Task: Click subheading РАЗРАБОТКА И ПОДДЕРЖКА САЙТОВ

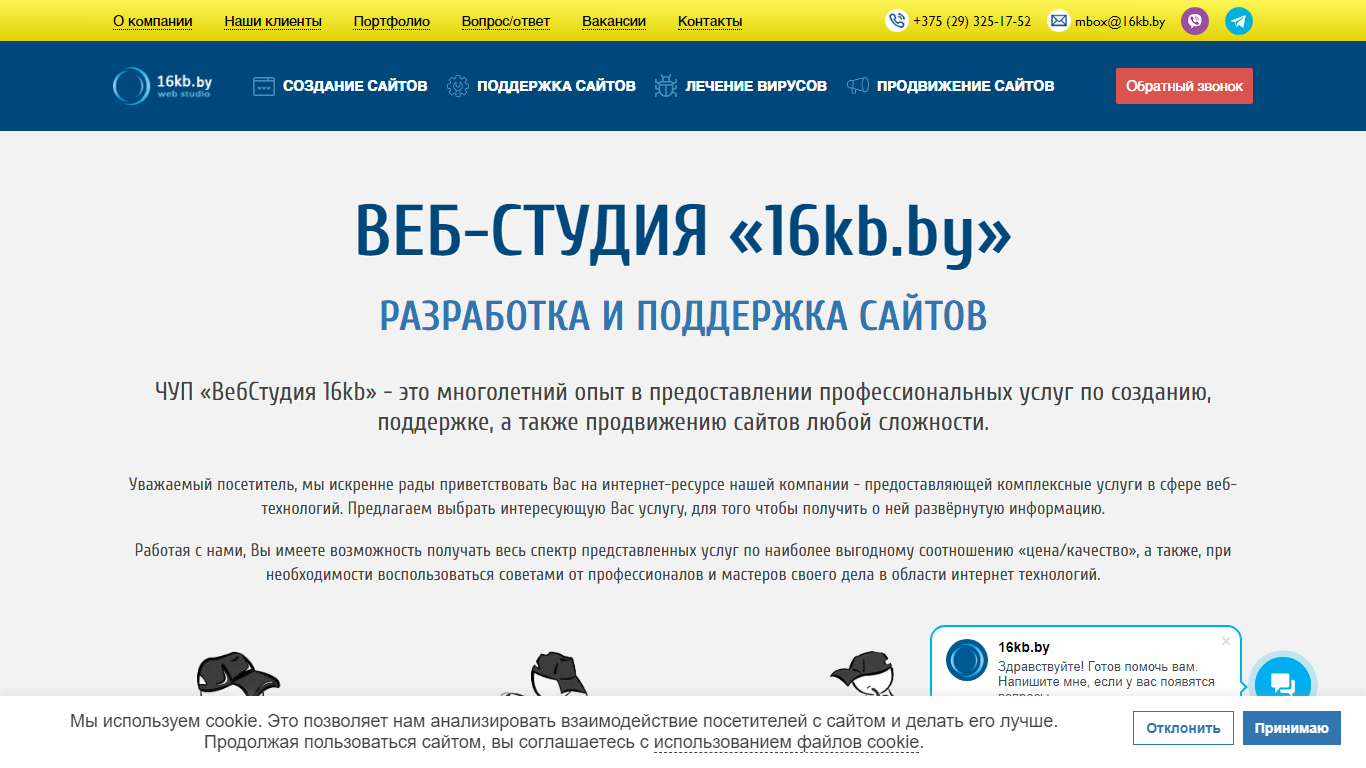Action: coord(683,316)
